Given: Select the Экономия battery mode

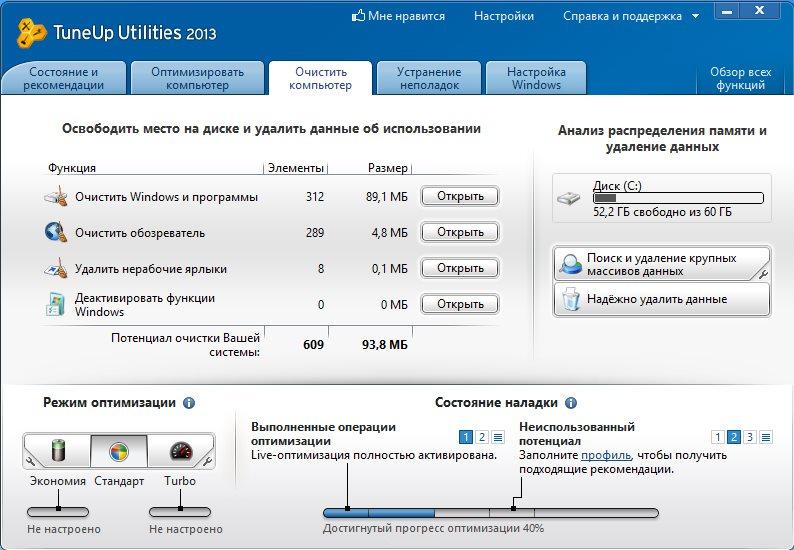Looking at the screenshot, I should (58, 451).
